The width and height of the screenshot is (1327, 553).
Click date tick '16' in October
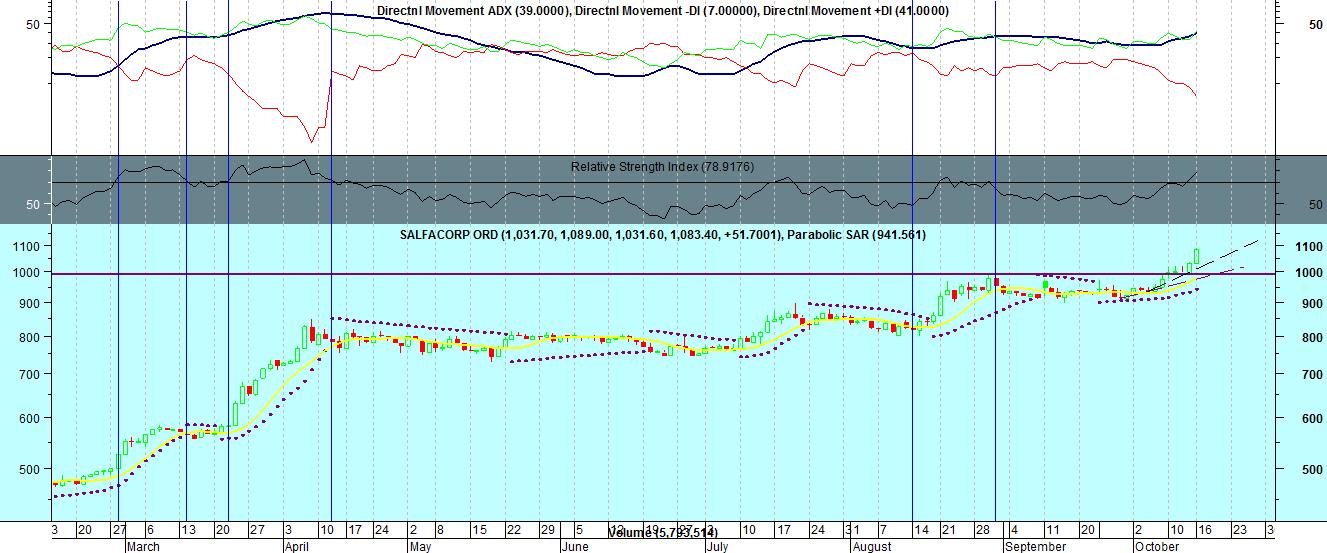coord(1205,530)
